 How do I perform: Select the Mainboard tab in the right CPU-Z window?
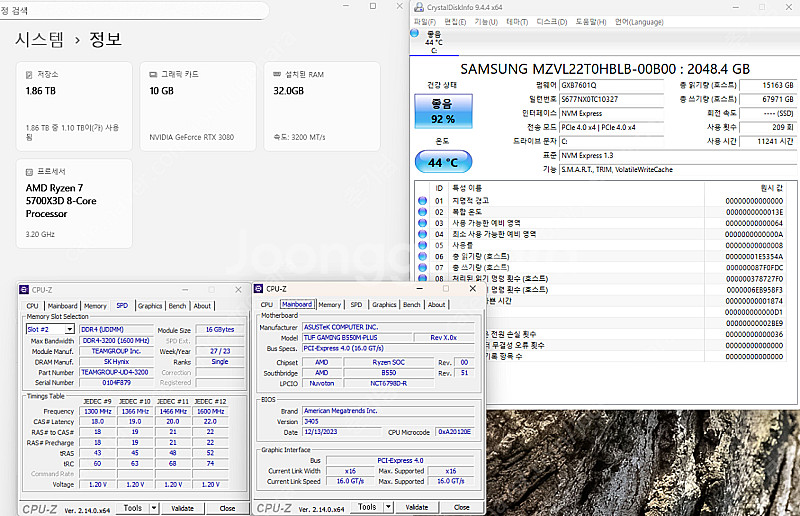click(x=297, y=304)
